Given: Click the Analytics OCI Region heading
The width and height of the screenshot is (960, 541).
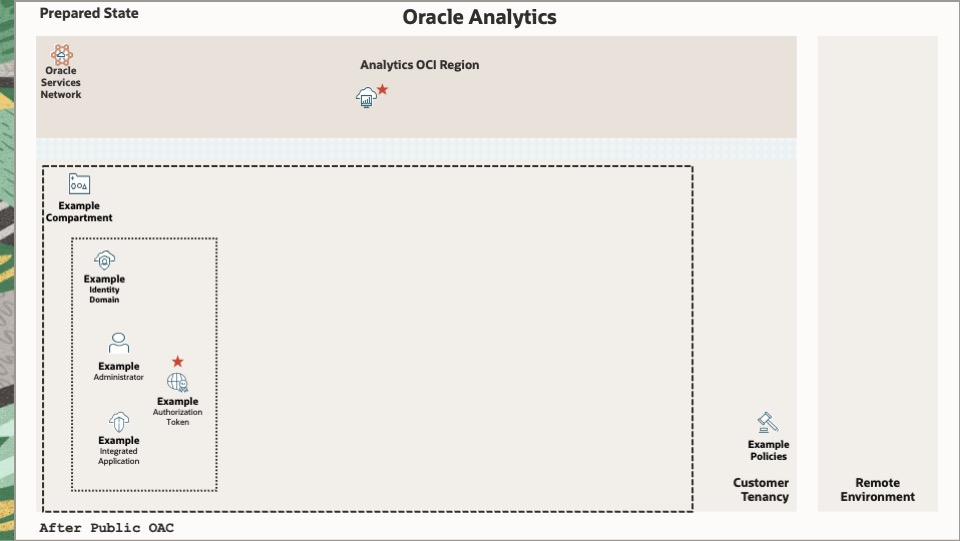Looking at the screenshot, I should click(419, 65).
